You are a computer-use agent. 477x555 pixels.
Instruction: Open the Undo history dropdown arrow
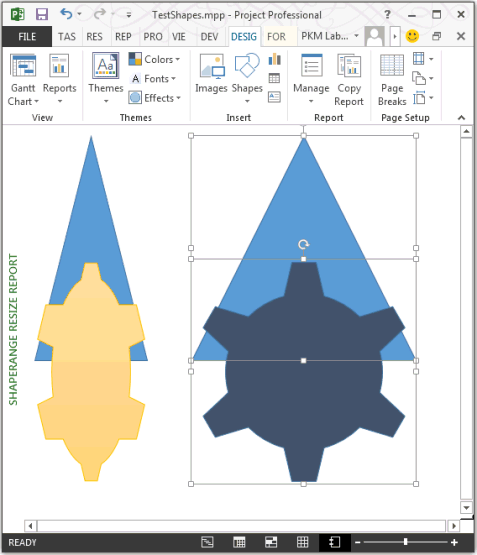point(79,14)
